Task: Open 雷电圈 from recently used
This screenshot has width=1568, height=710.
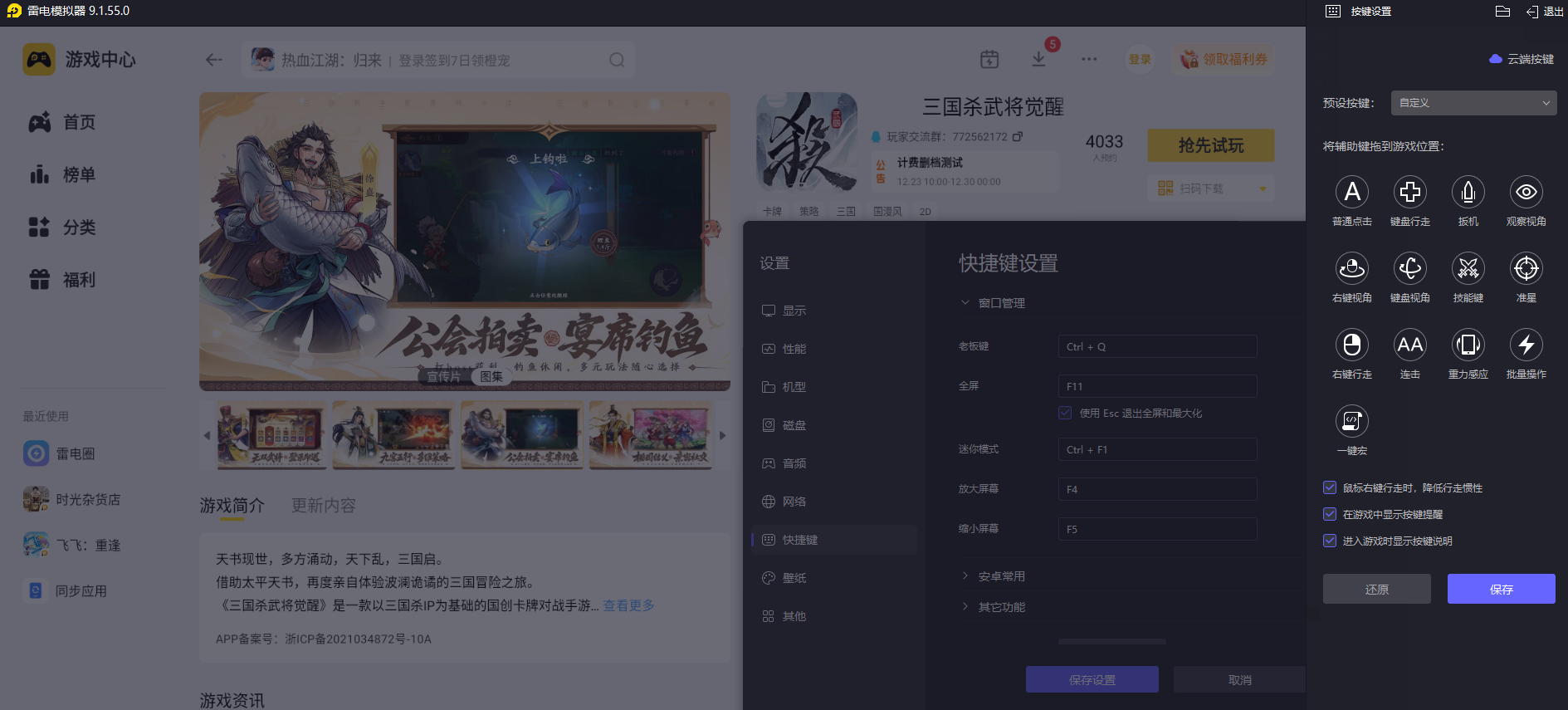Action: [x=59, y=453]
